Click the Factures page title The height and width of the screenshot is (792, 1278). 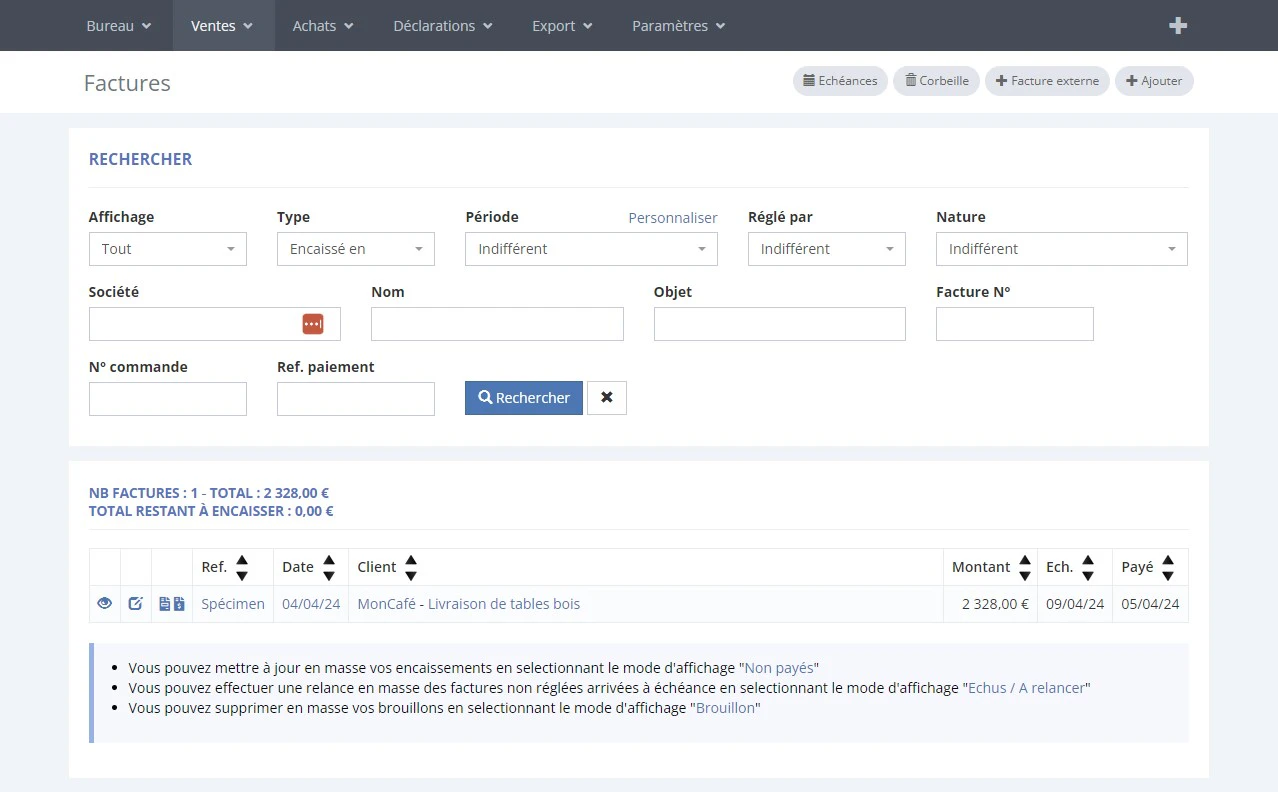click(127, 83)
